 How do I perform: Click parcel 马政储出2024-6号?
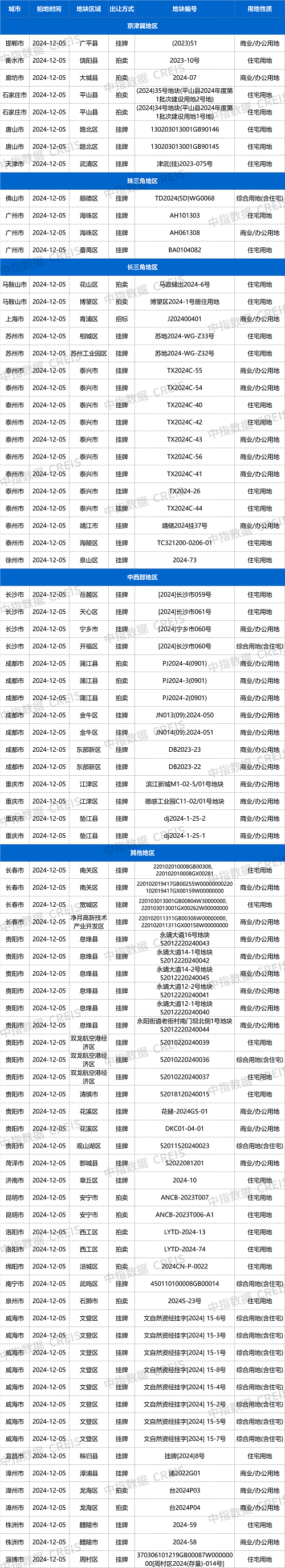click(x=185, y=284)
